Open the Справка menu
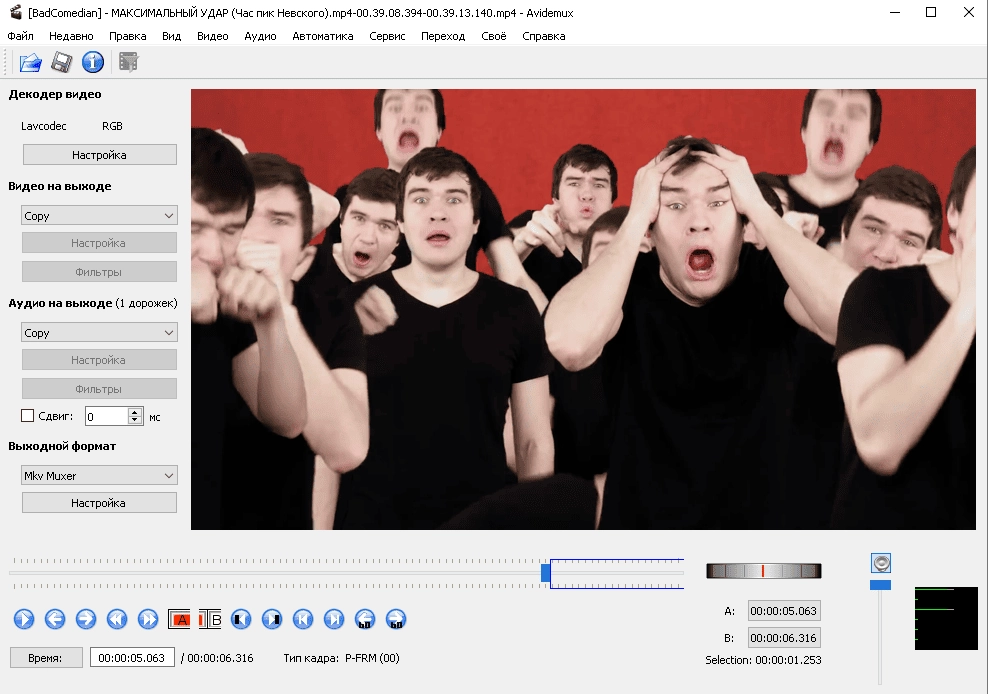The height and width of the screenshot is (694, 988). click(x=543, y=36)
